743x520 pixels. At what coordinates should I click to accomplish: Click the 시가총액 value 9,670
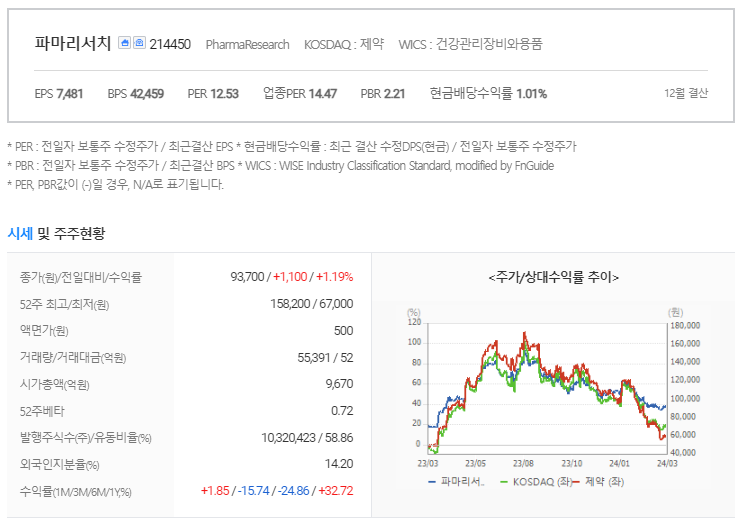[x=339, y=384]
